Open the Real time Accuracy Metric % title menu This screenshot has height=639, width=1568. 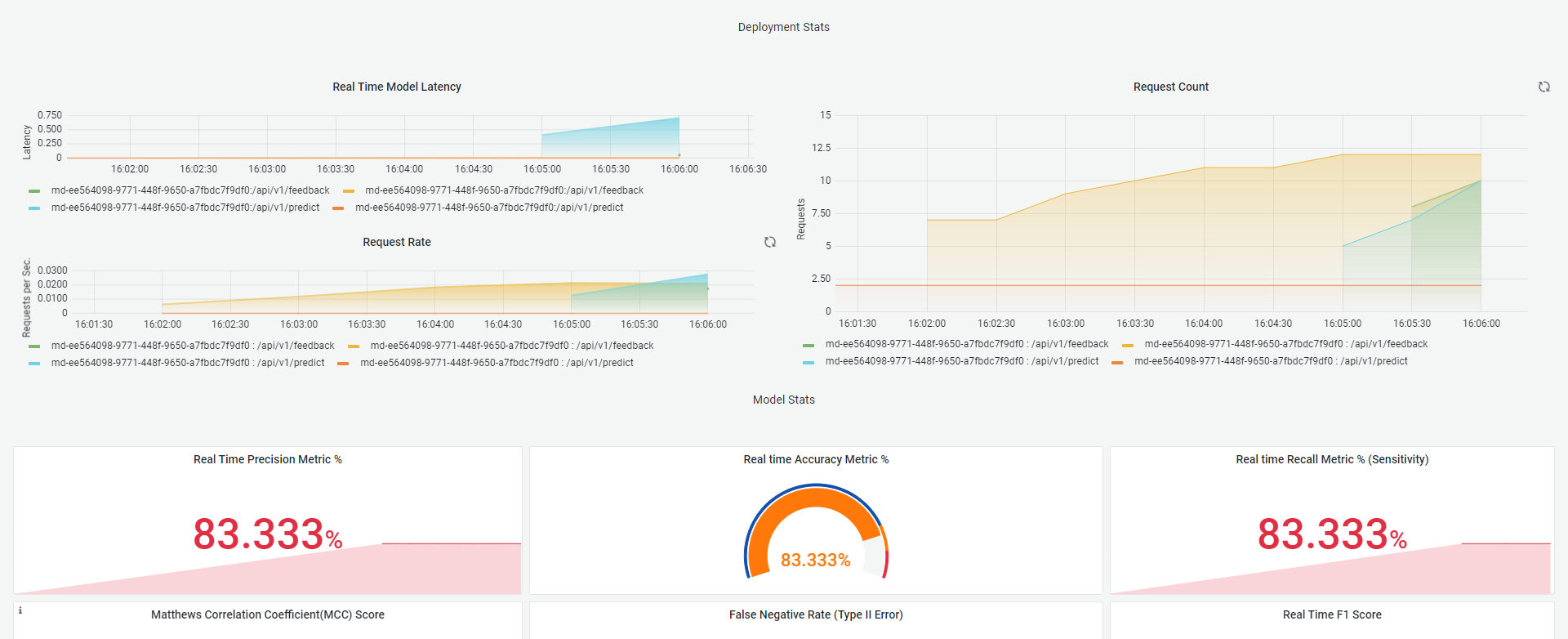pos(816,459)
